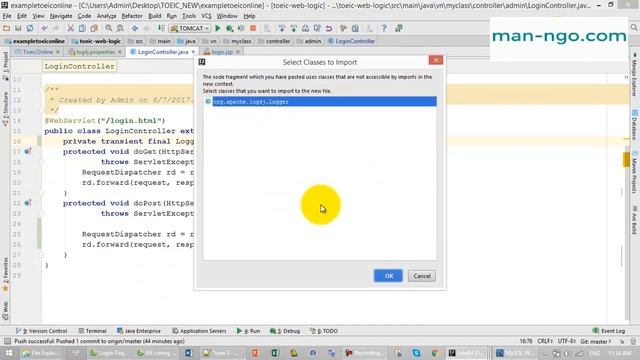640x360 pixels.
Task: Close the LoginController.java tab
Action: coord(193,52)
